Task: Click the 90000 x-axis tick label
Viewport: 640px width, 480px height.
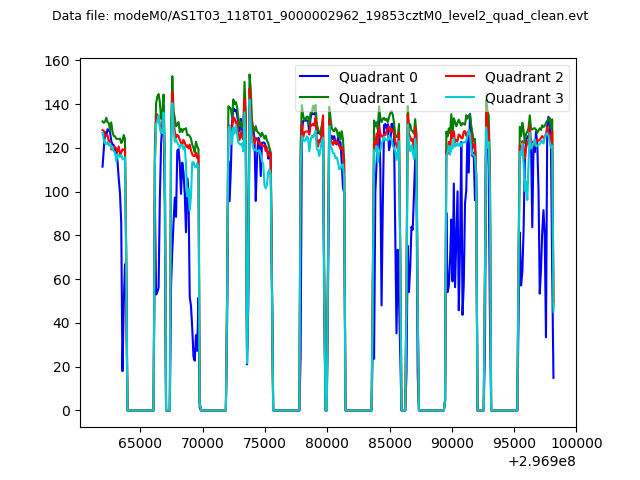Action: 451,442
